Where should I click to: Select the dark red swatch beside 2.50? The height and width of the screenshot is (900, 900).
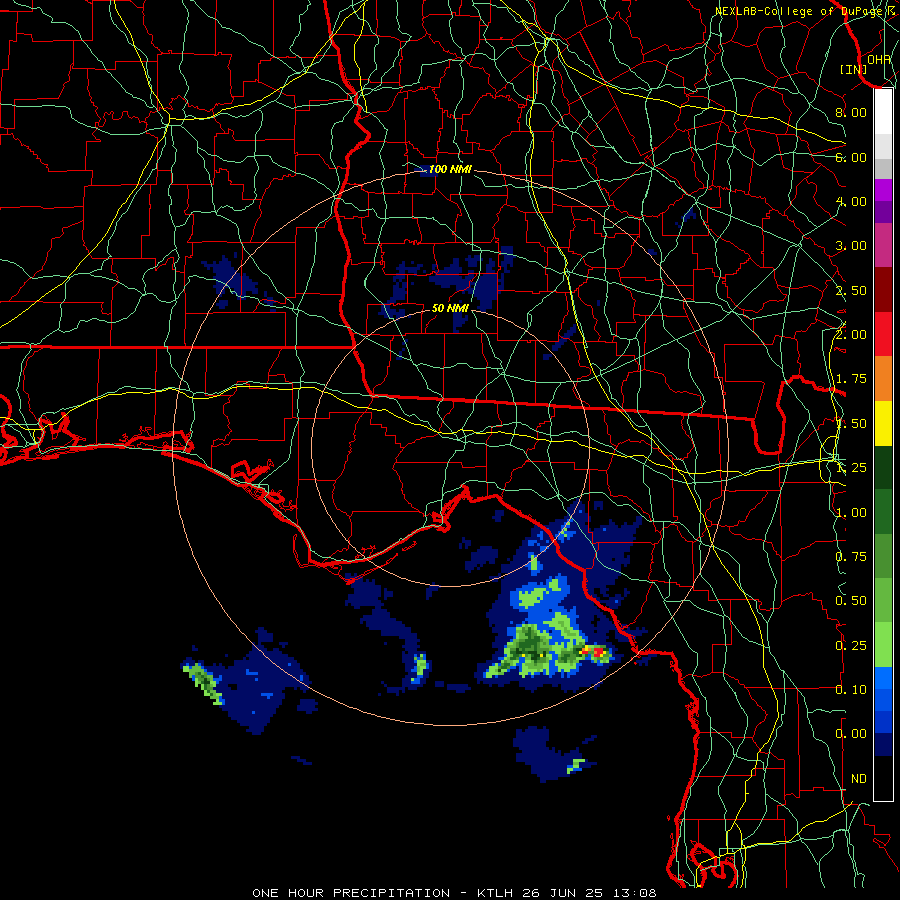(883, 290)
